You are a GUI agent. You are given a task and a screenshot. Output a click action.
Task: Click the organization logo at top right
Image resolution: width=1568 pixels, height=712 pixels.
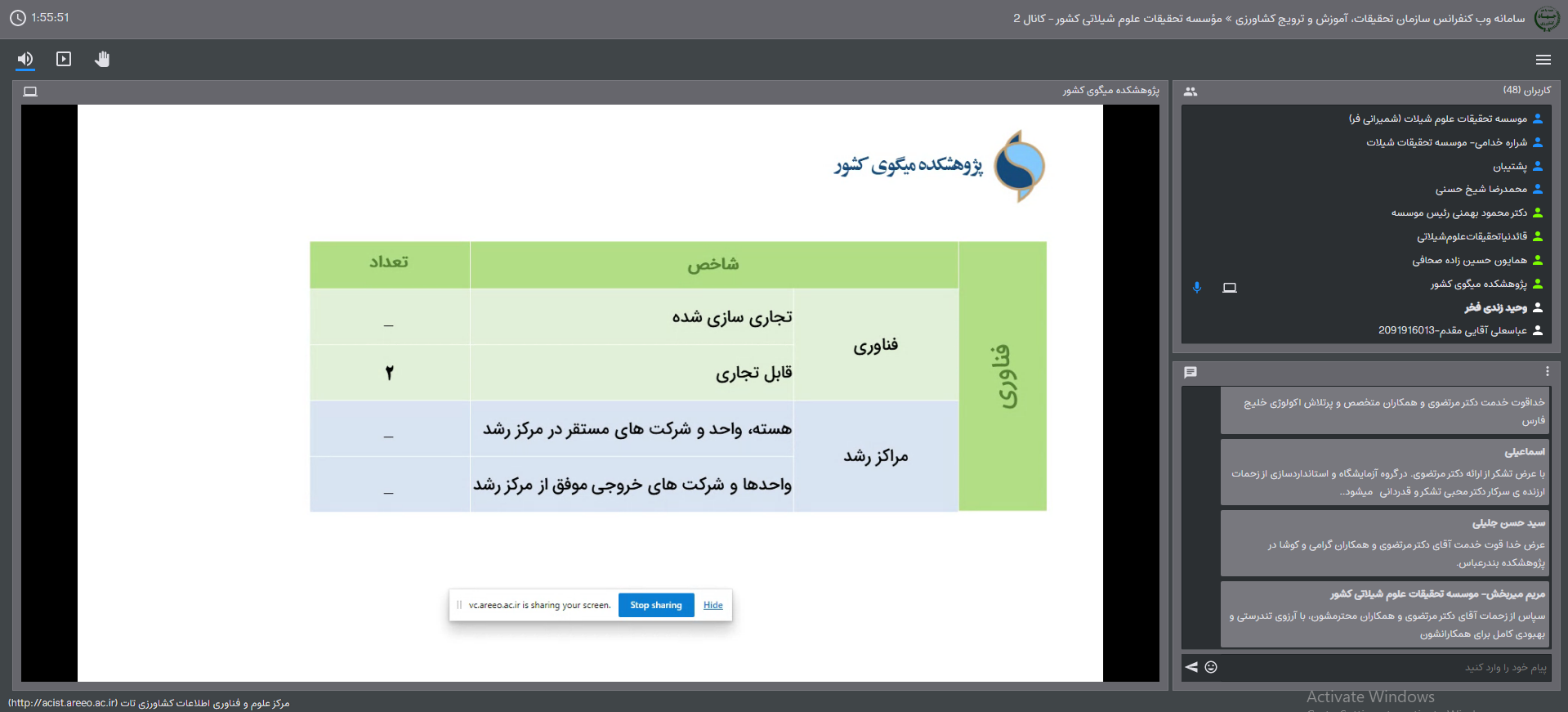1546,18
